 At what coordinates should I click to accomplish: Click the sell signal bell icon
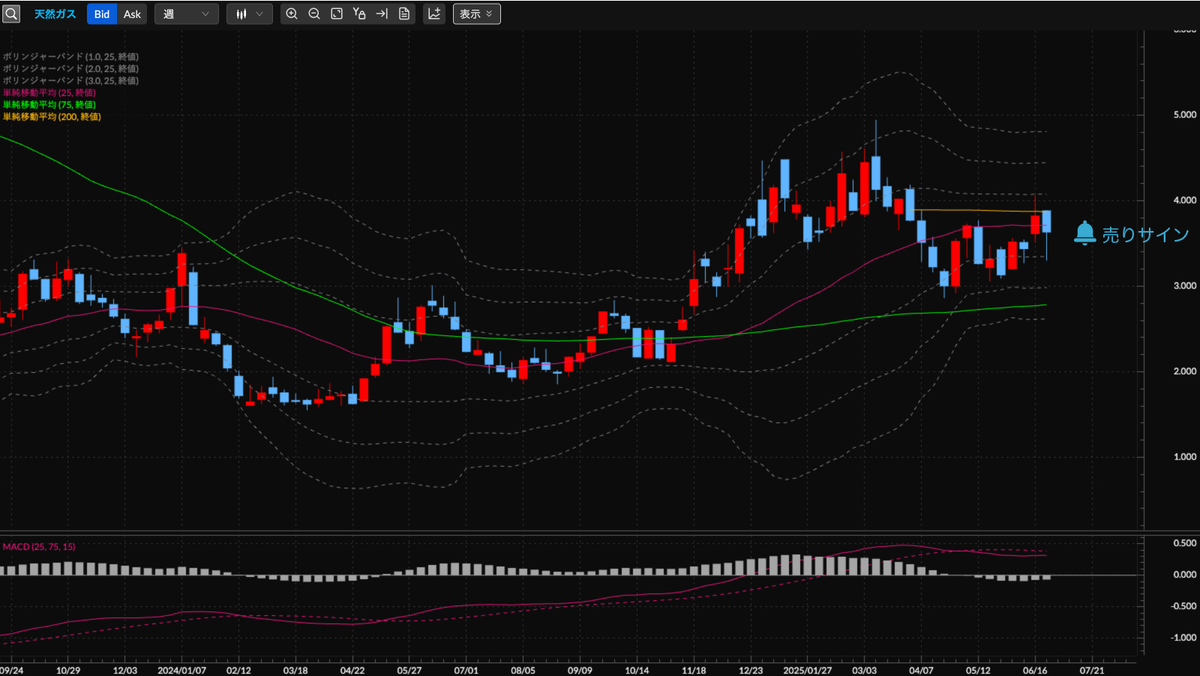(1084, 234)
